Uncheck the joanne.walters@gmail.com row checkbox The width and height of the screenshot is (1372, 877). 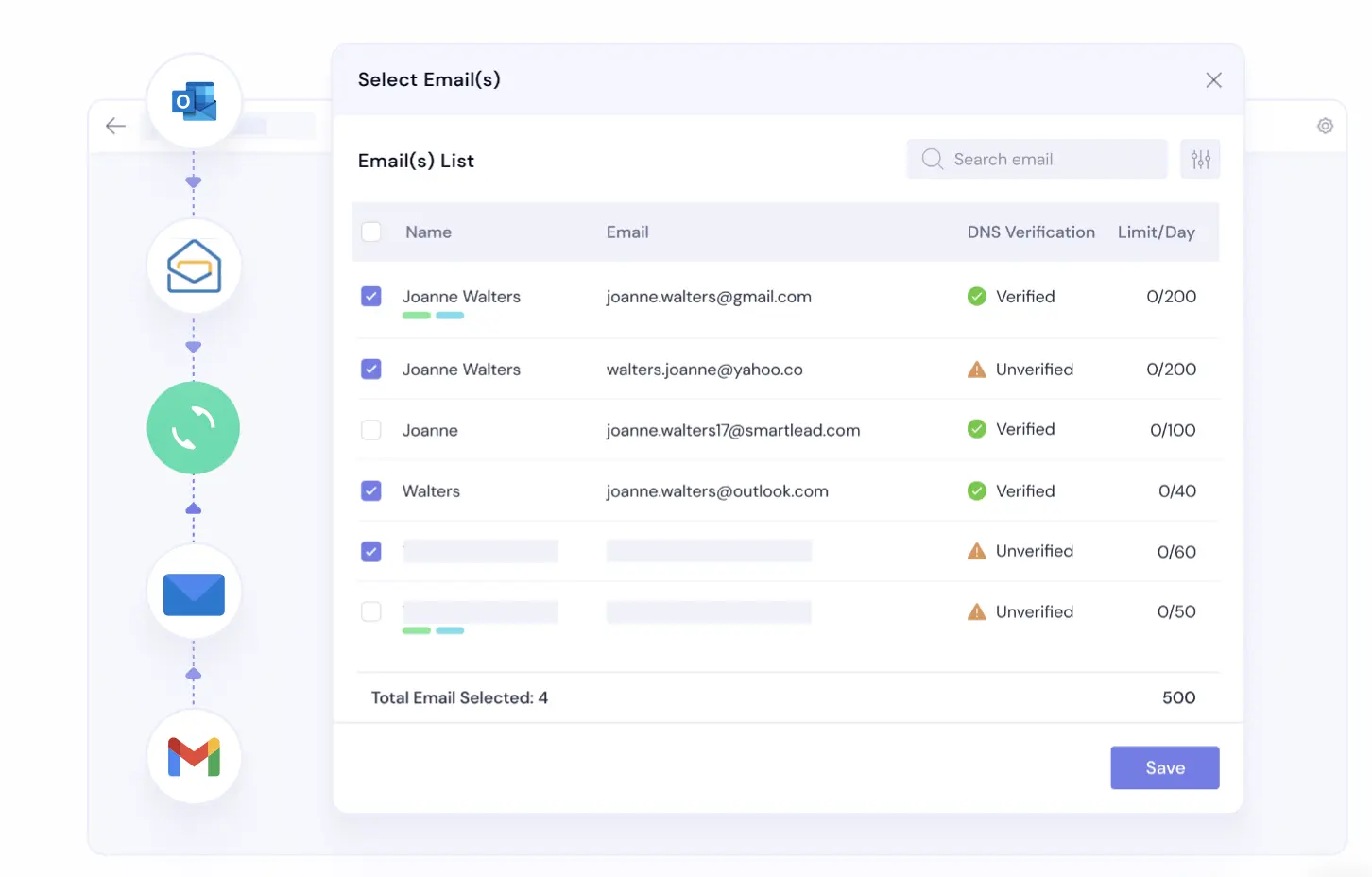point(371,297)
